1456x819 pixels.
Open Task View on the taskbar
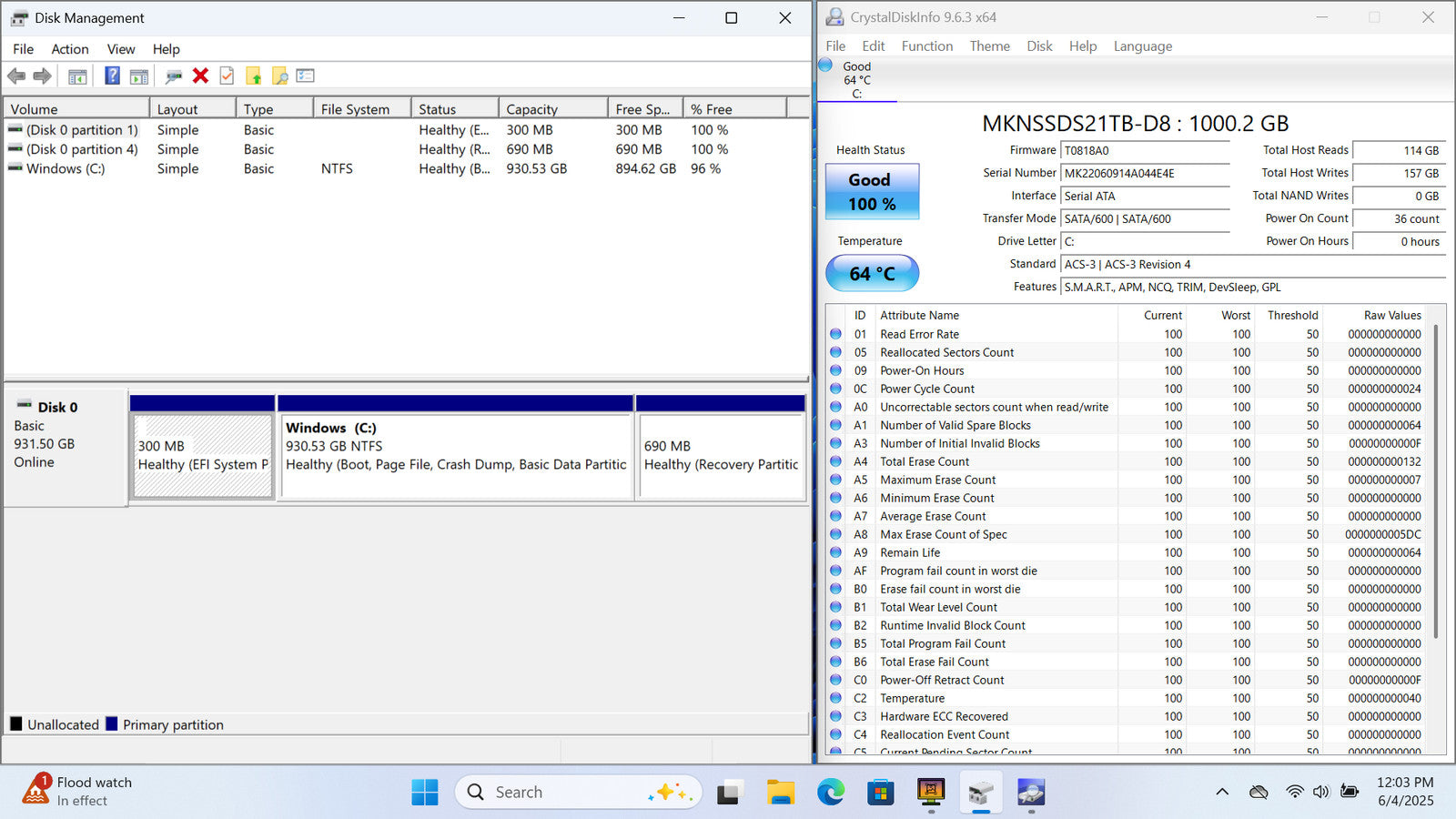pos(728,793)
